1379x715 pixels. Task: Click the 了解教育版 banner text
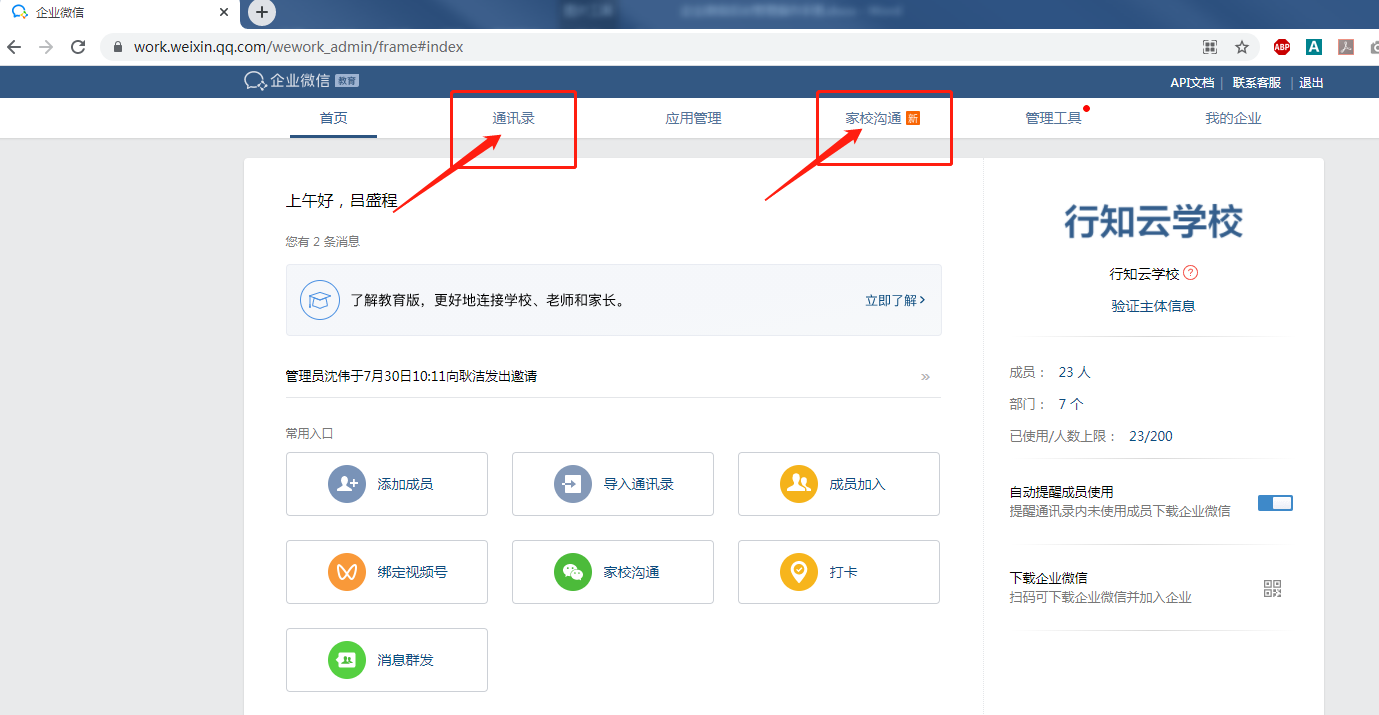click(x=488, y=300)
